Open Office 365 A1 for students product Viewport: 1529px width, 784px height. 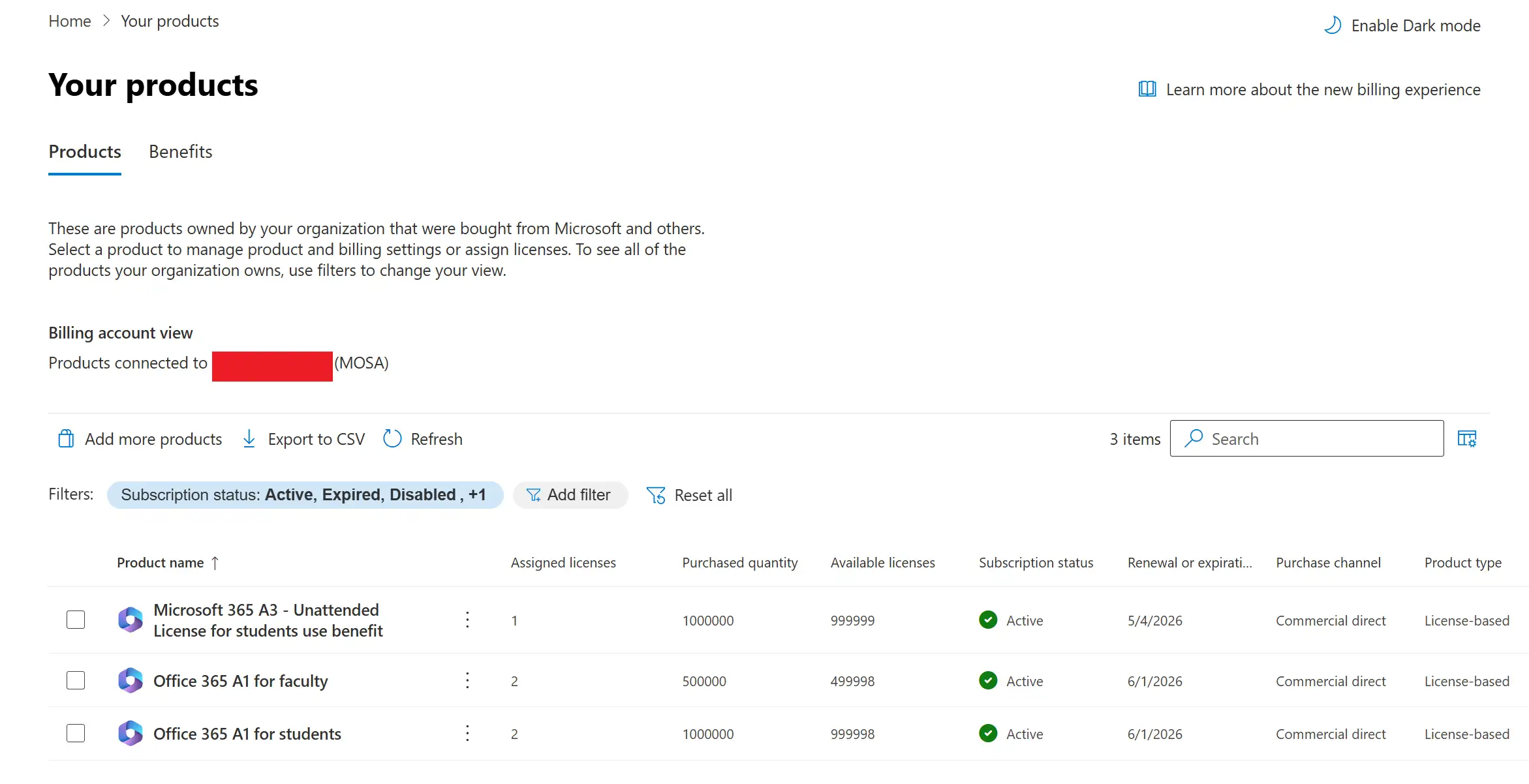pos(247,734)
